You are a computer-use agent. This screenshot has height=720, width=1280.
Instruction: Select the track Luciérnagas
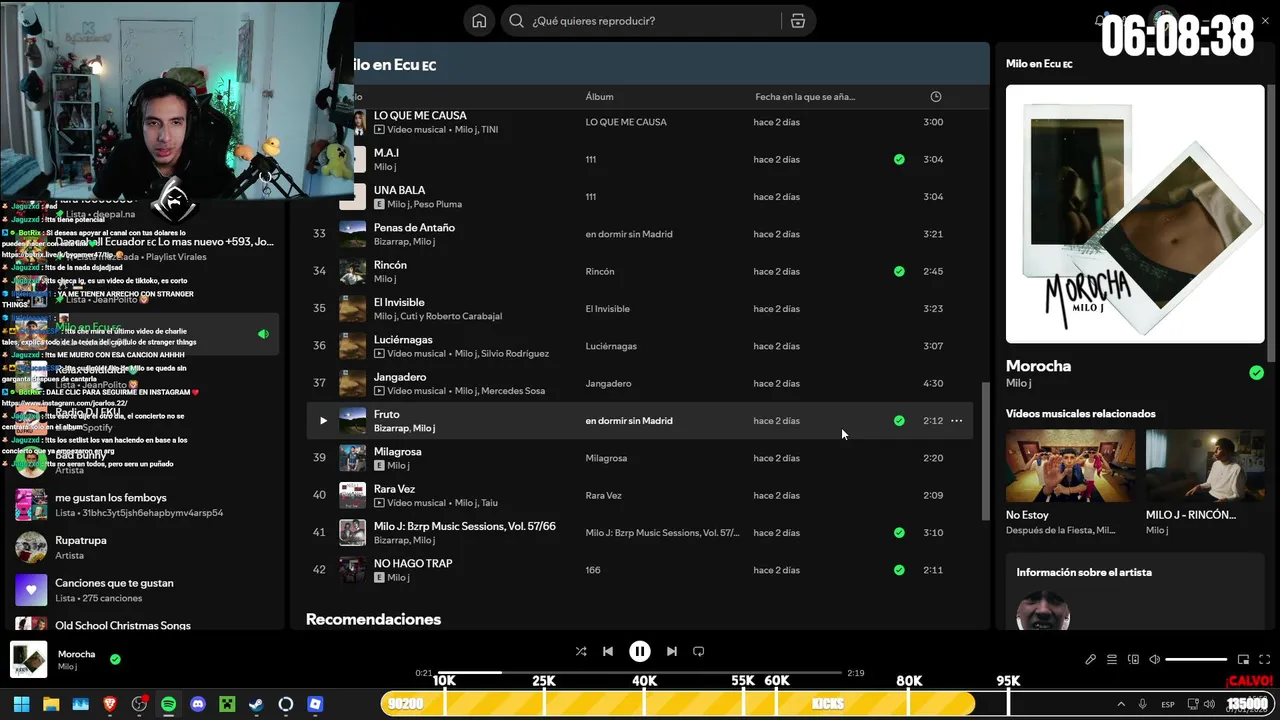click(639, 346)
